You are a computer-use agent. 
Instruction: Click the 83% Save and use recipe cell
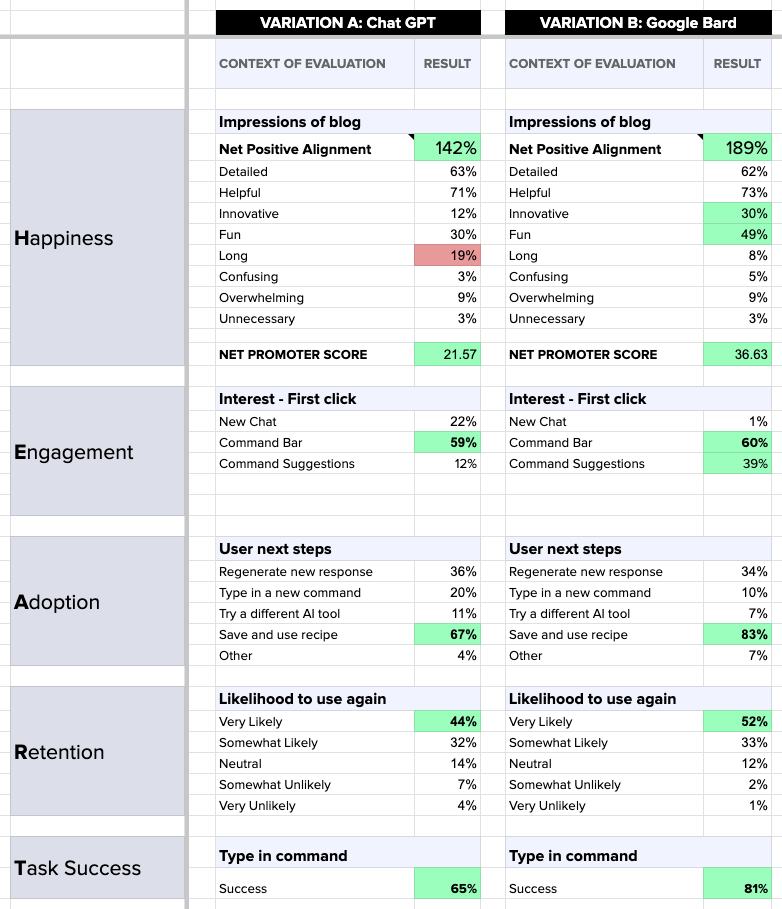coord(737,635)
